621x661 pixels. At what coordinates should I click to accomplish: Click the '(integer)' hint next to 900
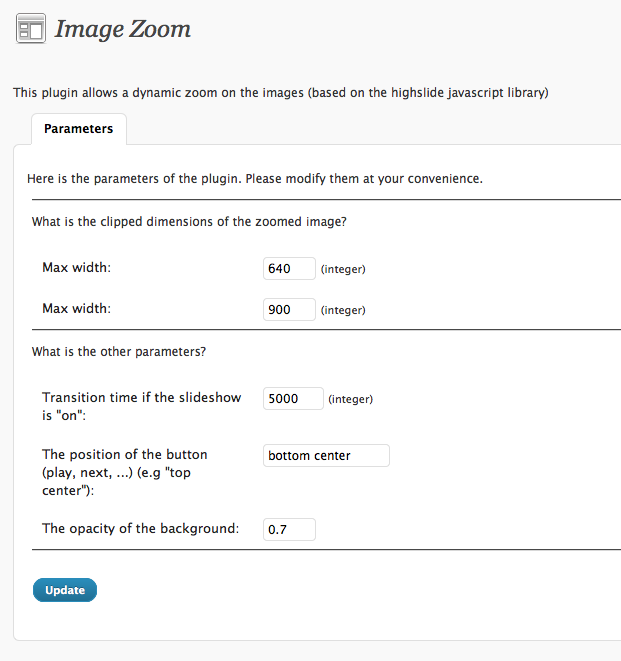pos(343,310)
